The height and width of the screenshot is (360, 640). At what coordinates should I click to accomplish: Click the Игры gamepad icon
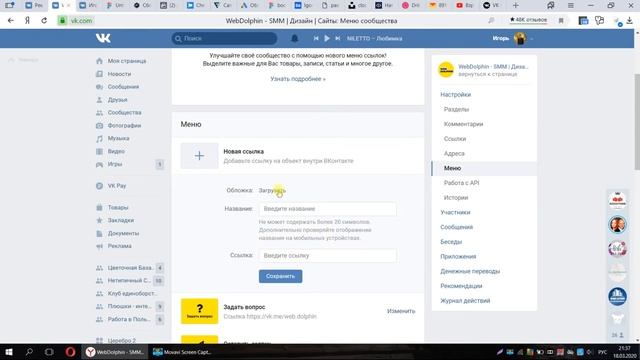pos(99,164)
